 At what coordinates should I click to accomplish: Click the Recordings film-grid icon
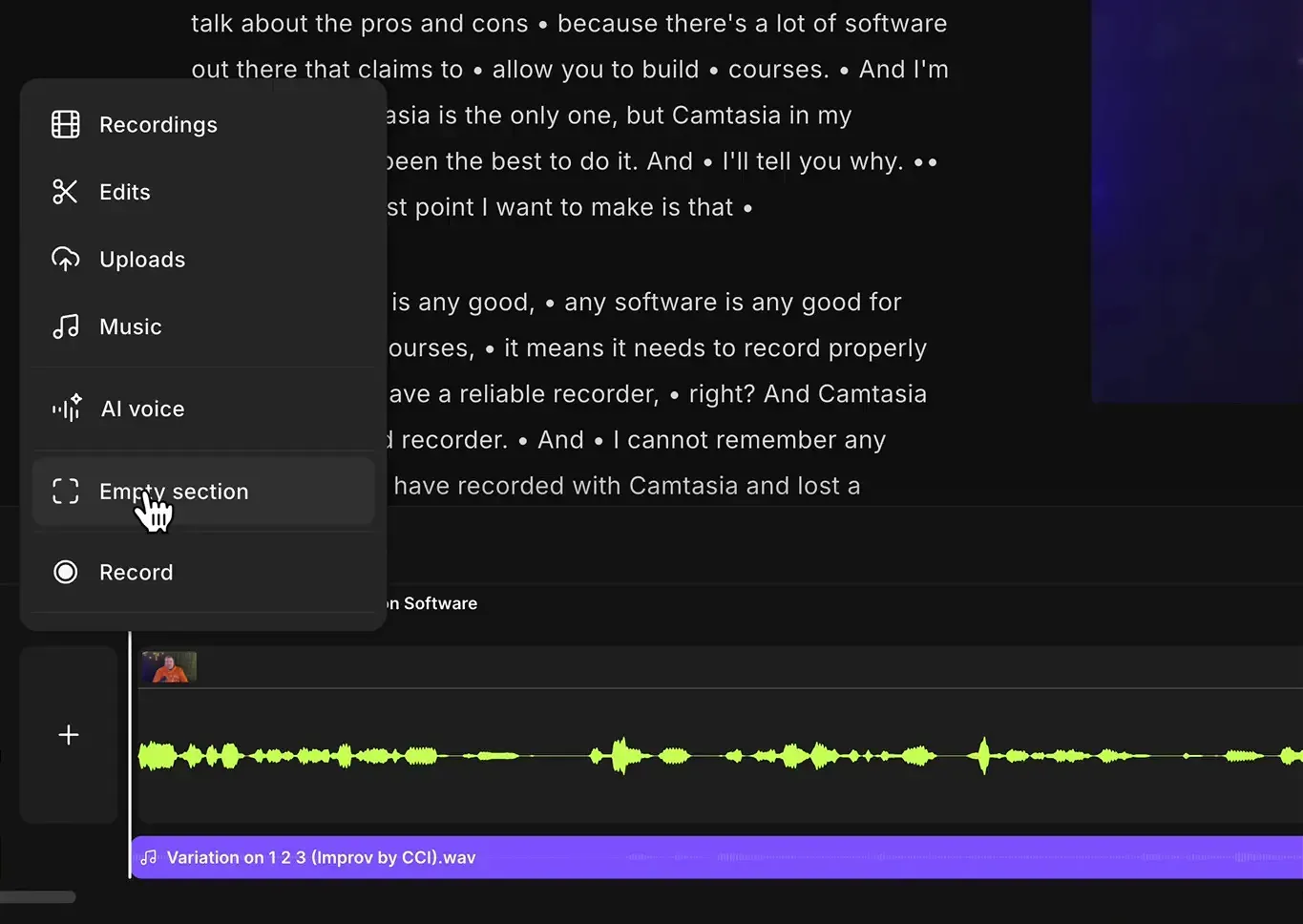point(65,123)
